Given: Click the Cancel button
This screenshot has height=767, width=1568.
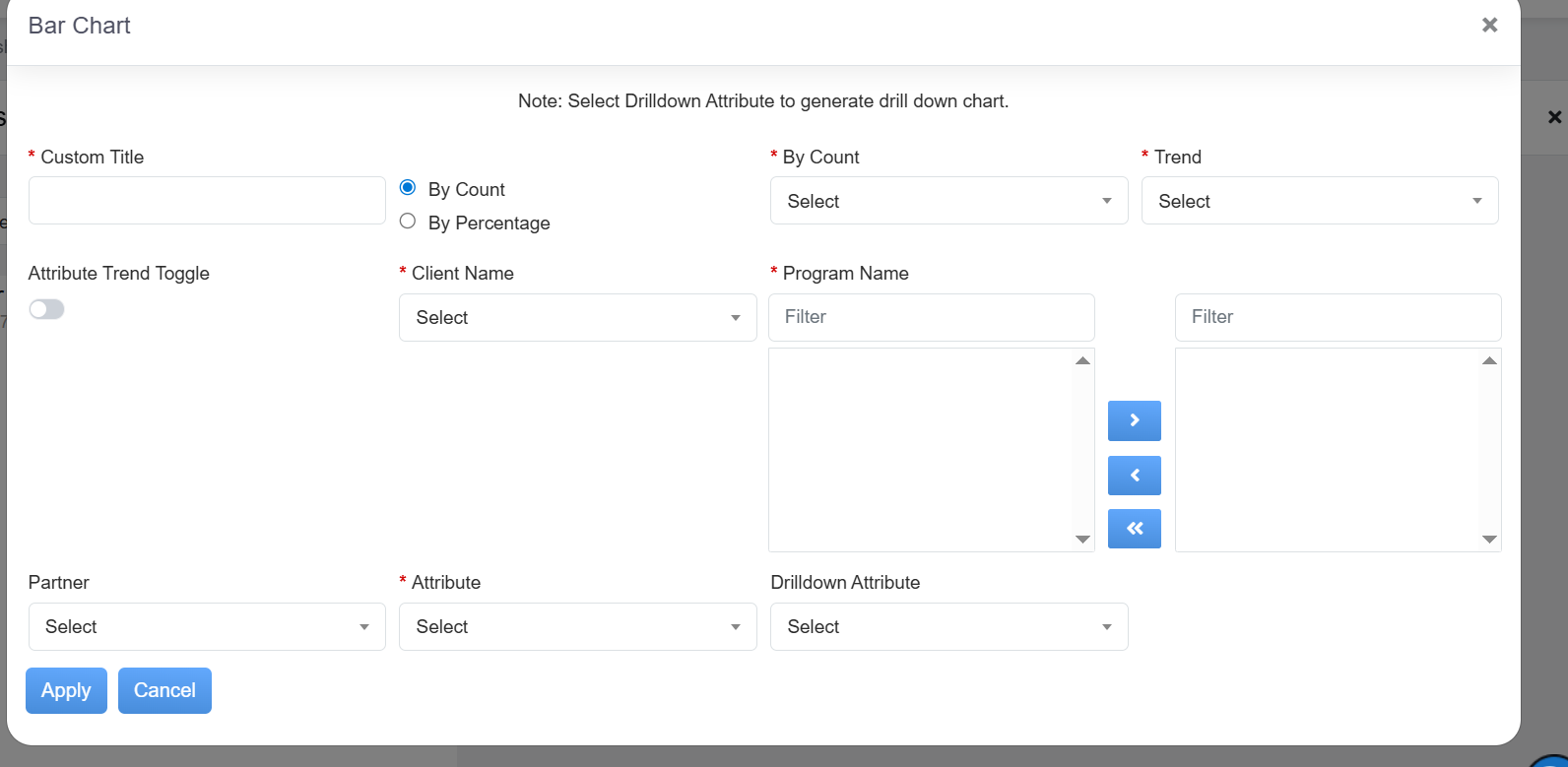Looking at the screenshot, I should coord(164,690).
